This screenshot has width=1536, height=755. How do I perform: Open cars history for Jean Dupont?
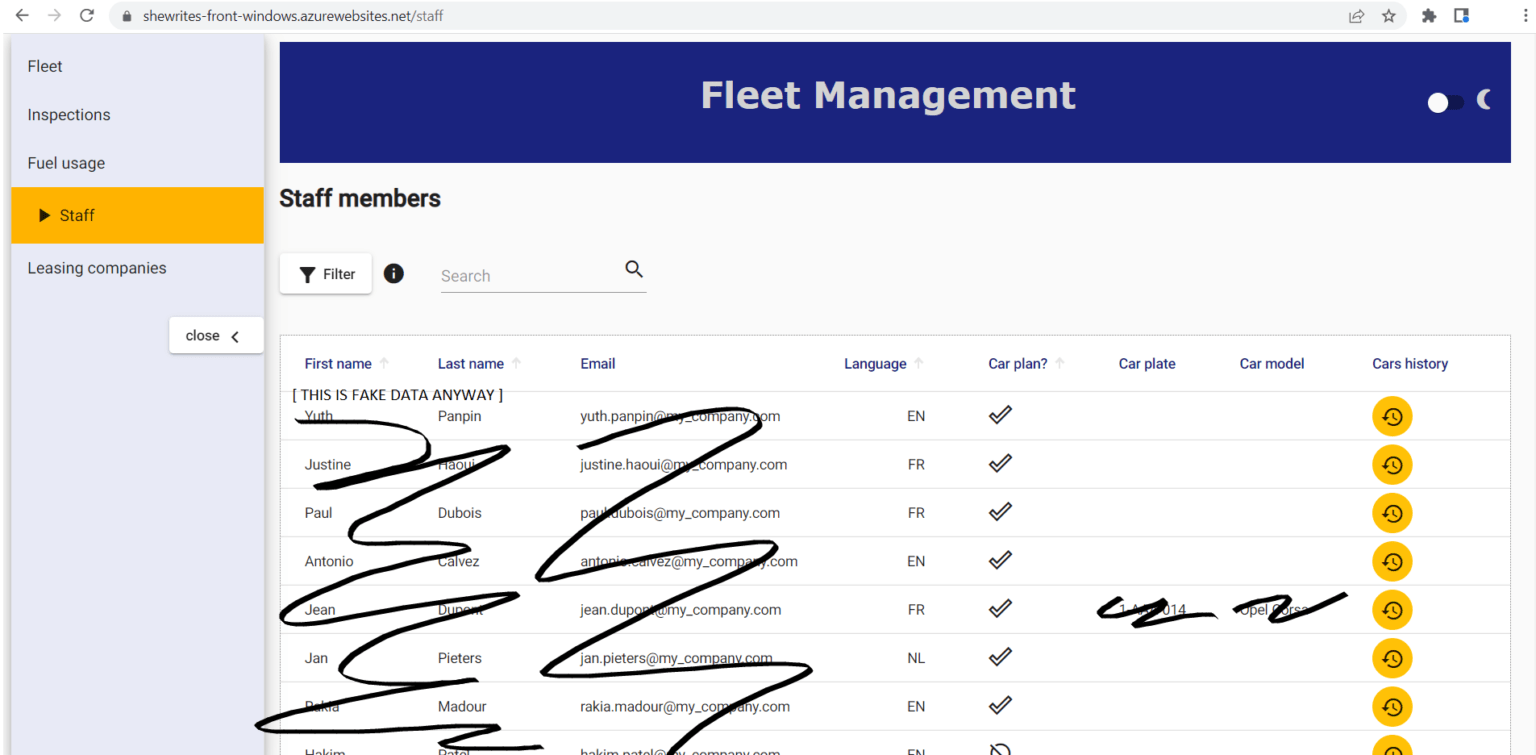1392,609
